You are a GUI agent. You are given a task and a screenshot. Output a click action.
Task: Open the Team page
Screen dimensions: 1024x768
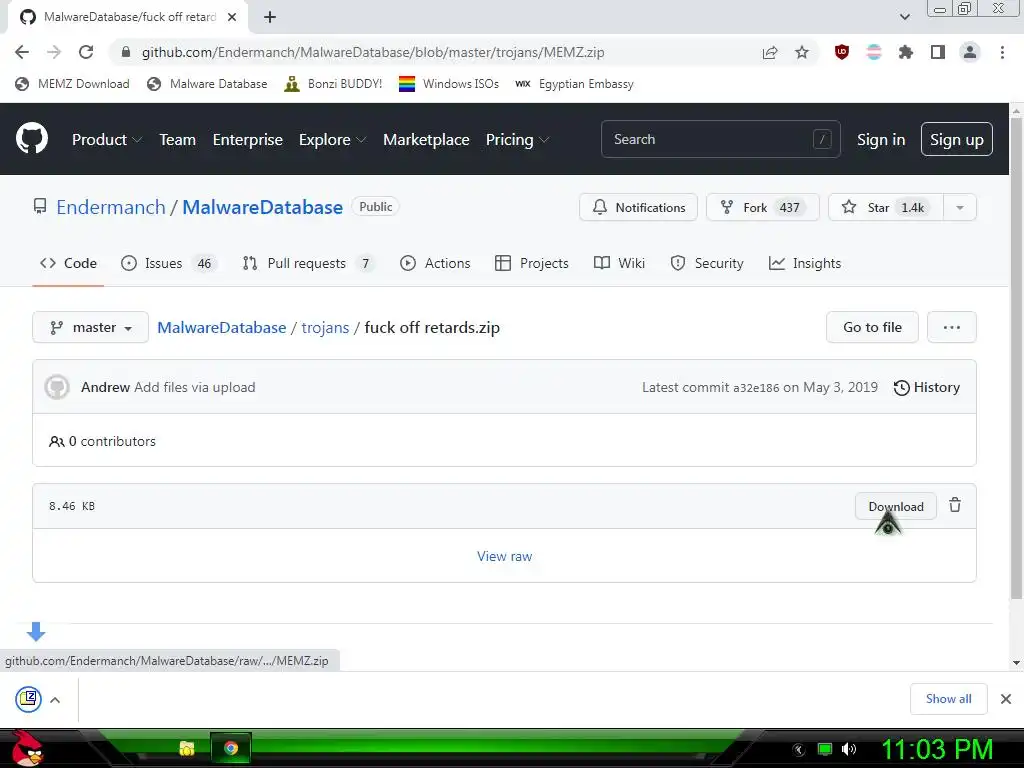(x=178, y=140)
